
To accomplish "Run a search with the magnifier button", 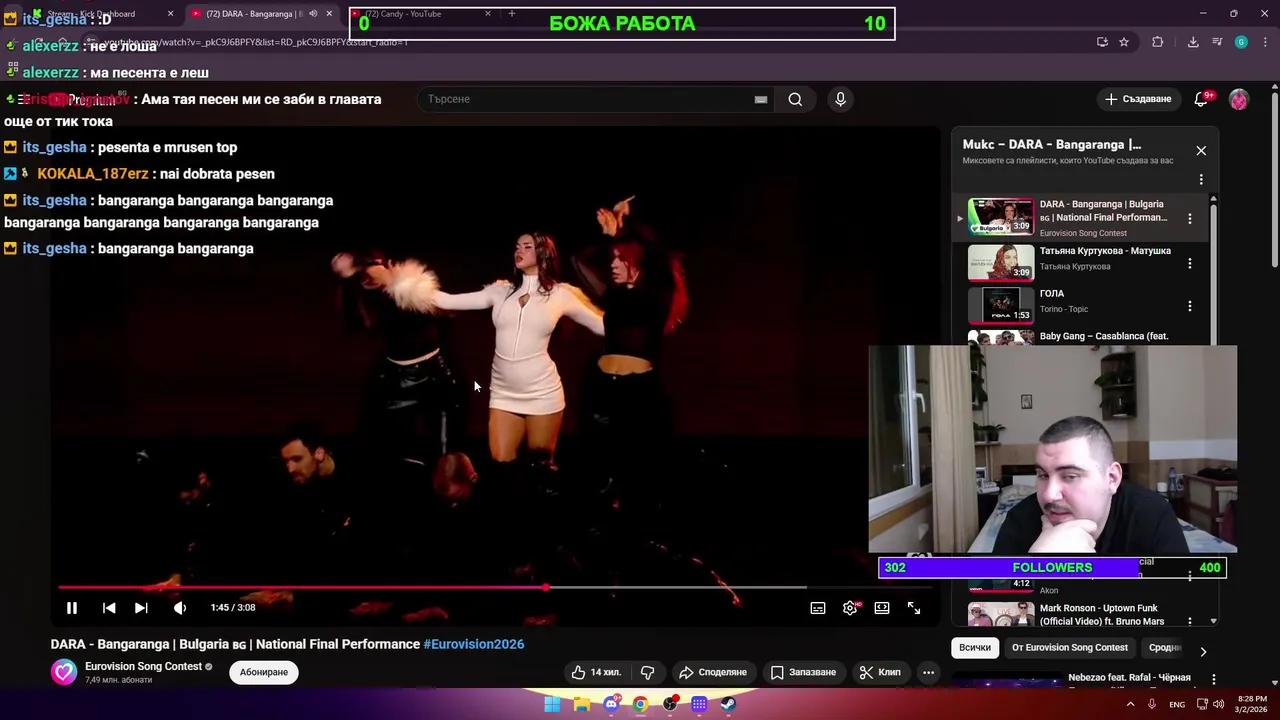I will coord(795,99).
